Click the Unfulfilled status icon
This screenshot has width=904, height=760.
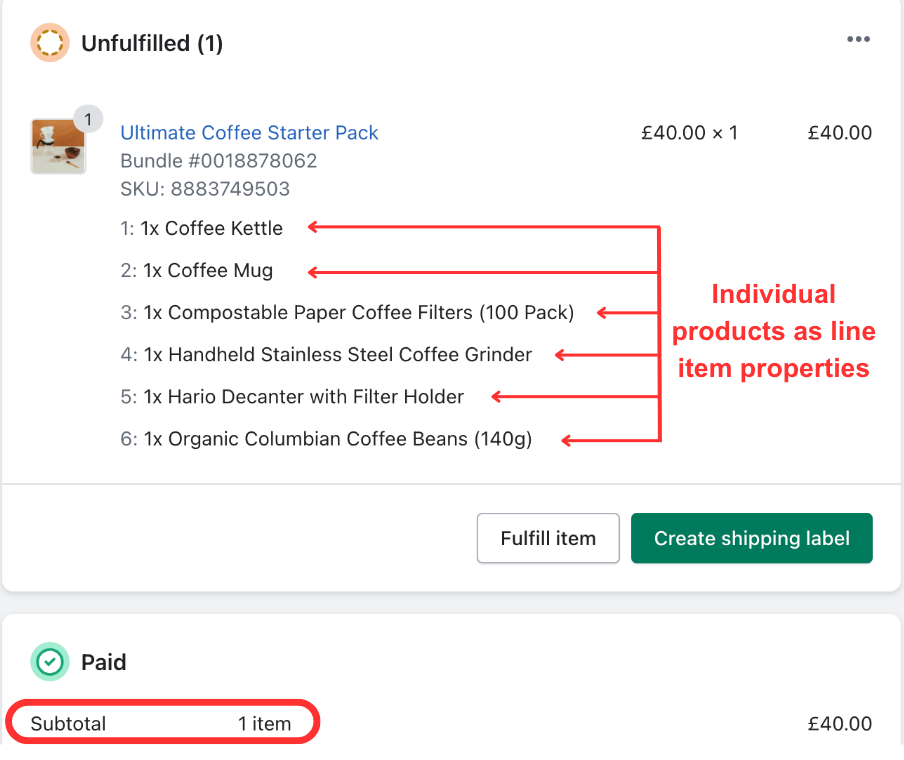[x=50, y=43]
